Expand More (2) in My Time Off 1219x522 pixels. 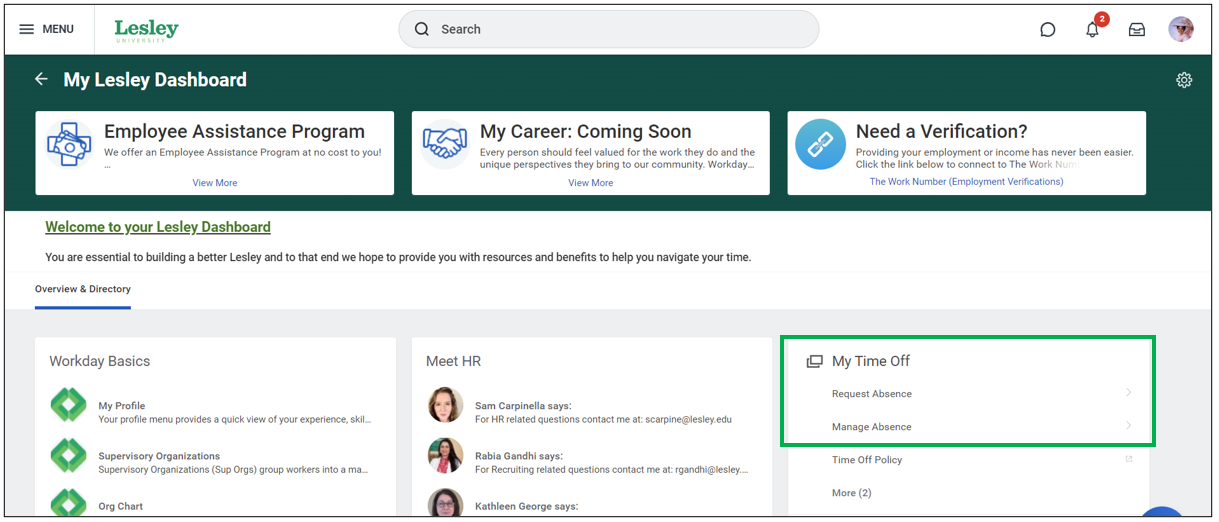(852, 493)
